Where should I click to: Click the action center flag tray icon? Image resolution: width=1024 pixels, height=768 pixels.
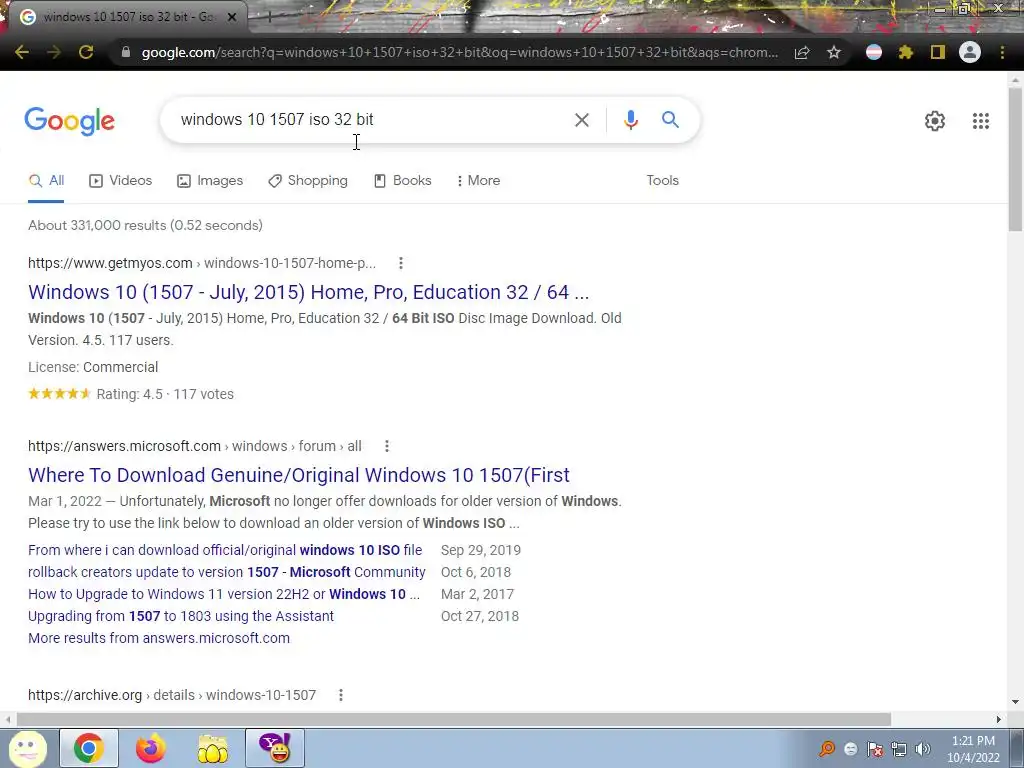875,749
